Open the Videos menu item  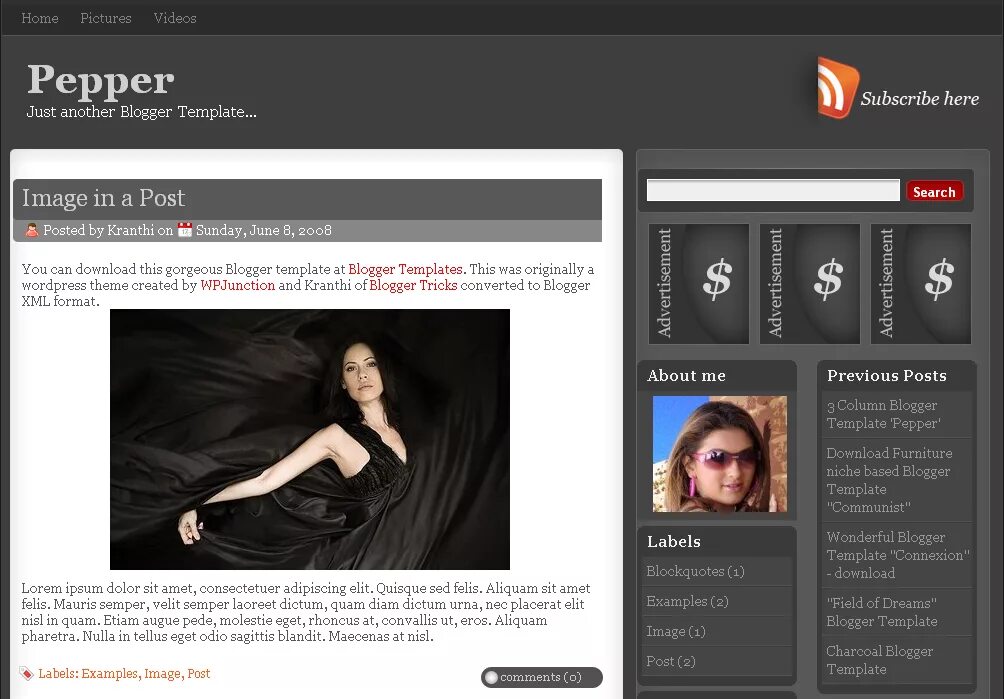(x=175, y=18)
